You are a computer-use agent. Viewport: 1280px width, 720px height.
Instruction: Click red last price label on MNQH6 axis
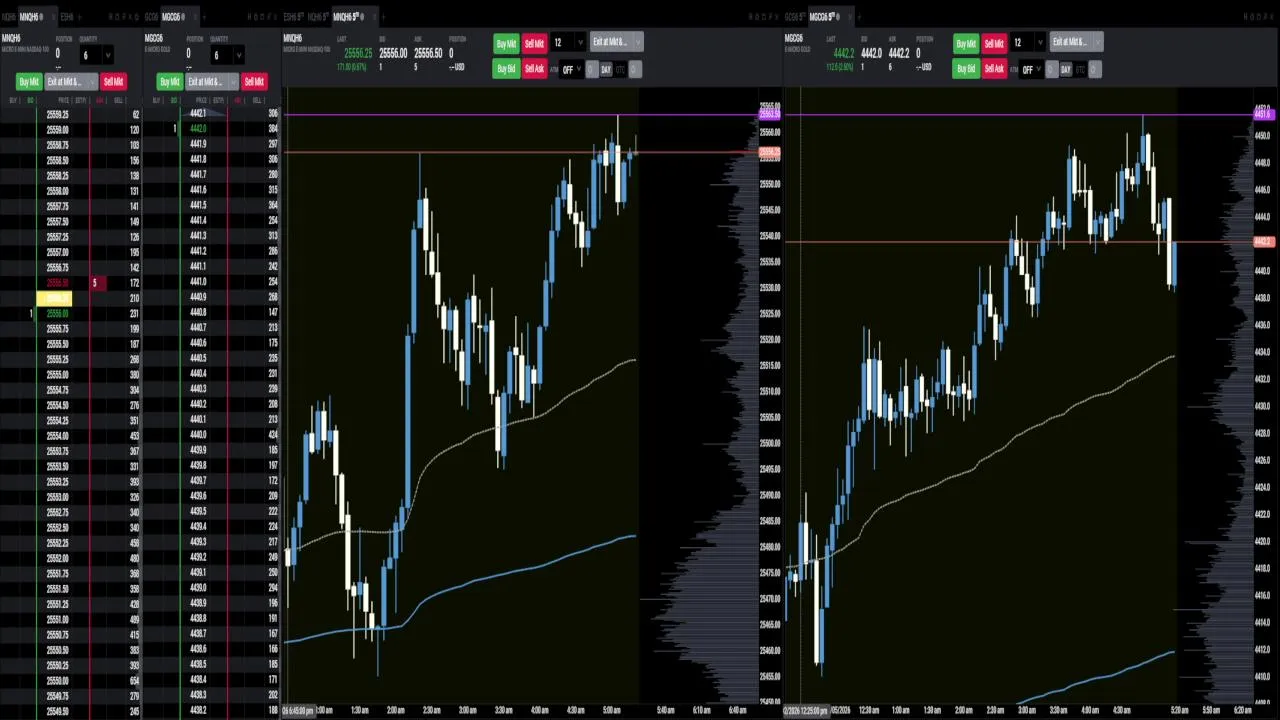coord(770,153)
